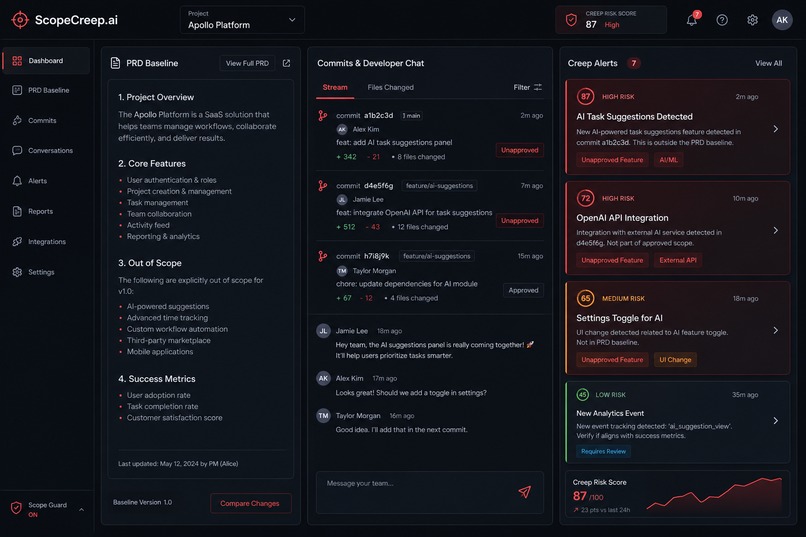Send message with paper plane icon
This screenshot has width=806, height=537.
524,492
